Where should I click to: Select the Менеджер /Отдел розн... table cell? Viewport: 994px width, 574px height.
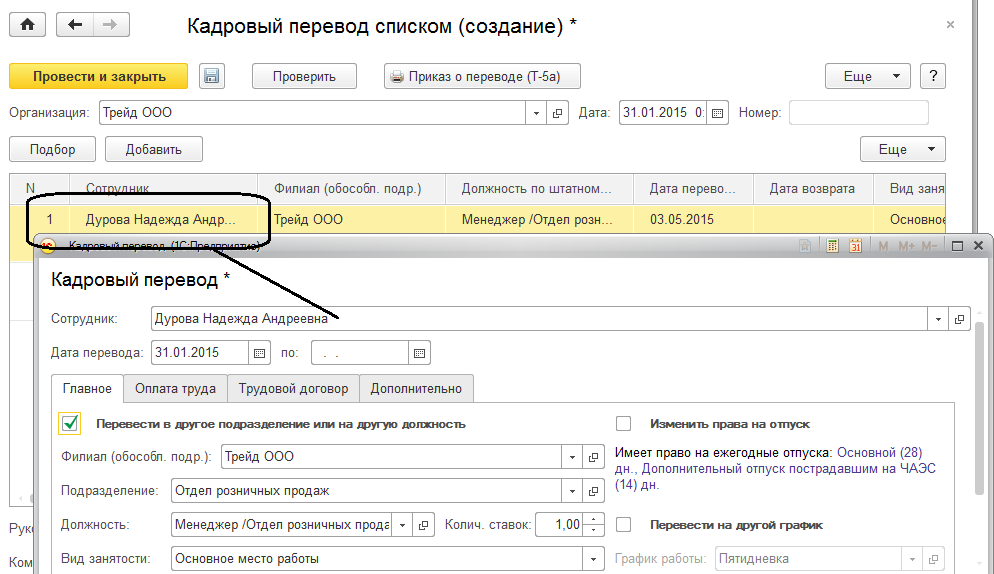(539, 219)
